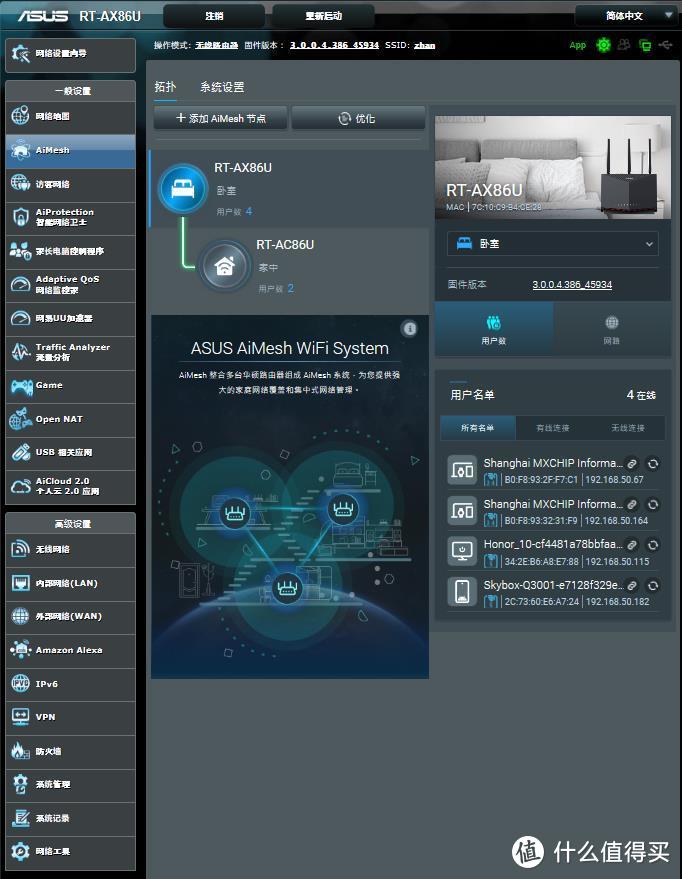
Task: Click link icon for Honor_10 client
Action: (x=632, y=545)
